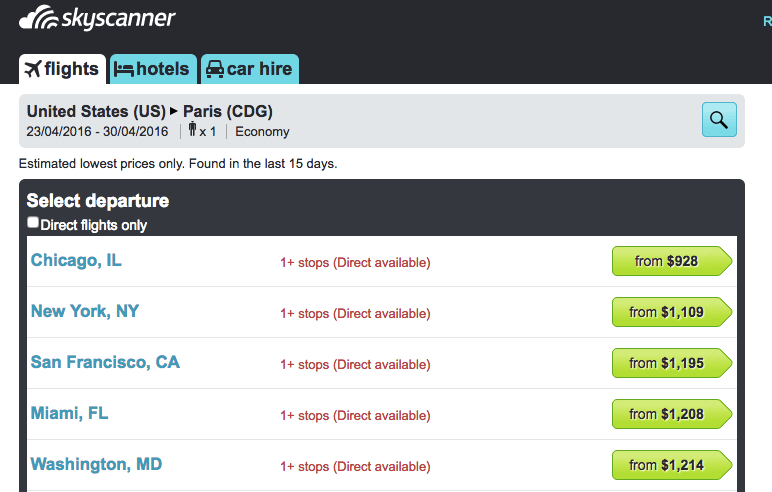
Task: Select San Francisco, CA departure
Action: tap(105, 362)
